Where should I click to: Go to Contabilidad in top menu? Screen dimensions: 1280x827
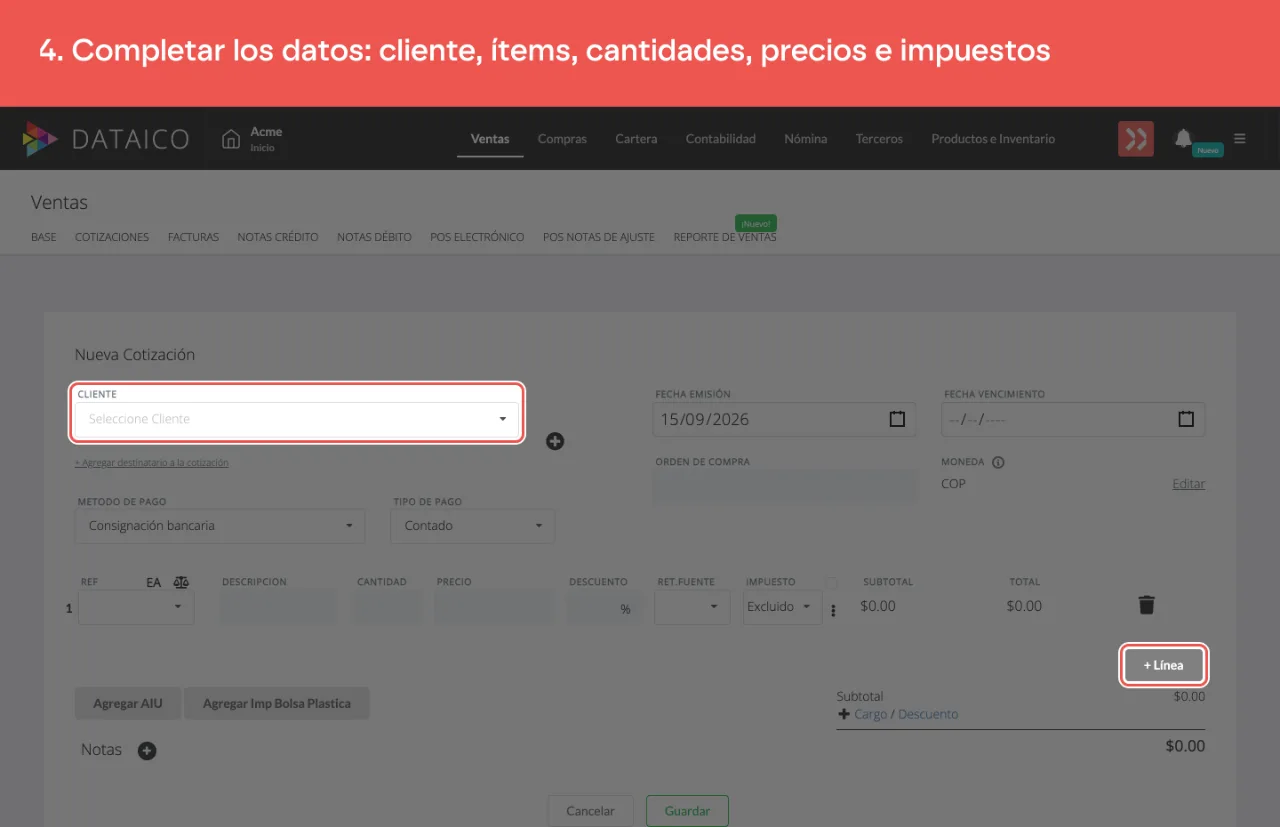(x=721, y=139)
